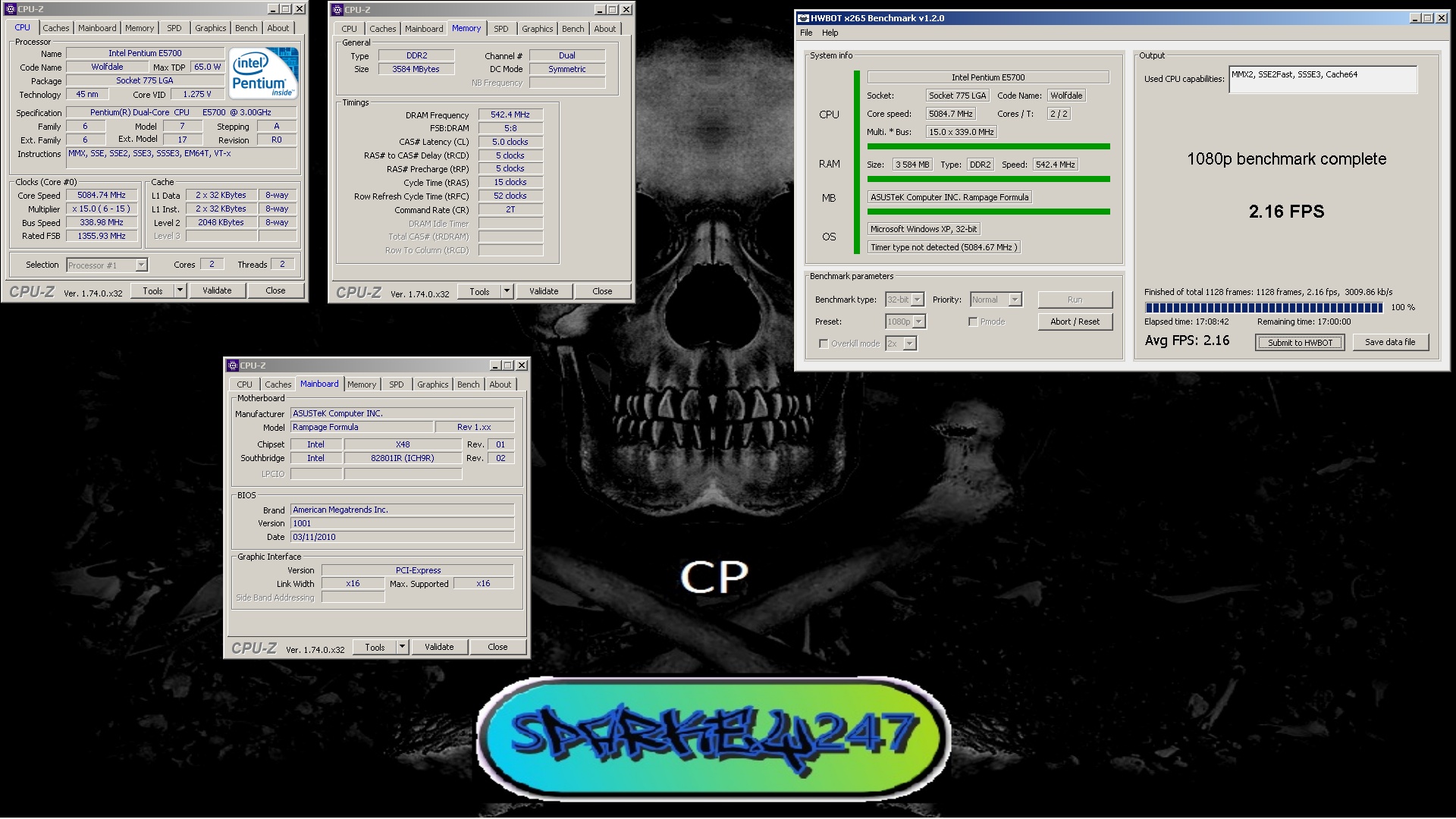
Task: Click the Timer type not detected field
Action: point(943,247)
